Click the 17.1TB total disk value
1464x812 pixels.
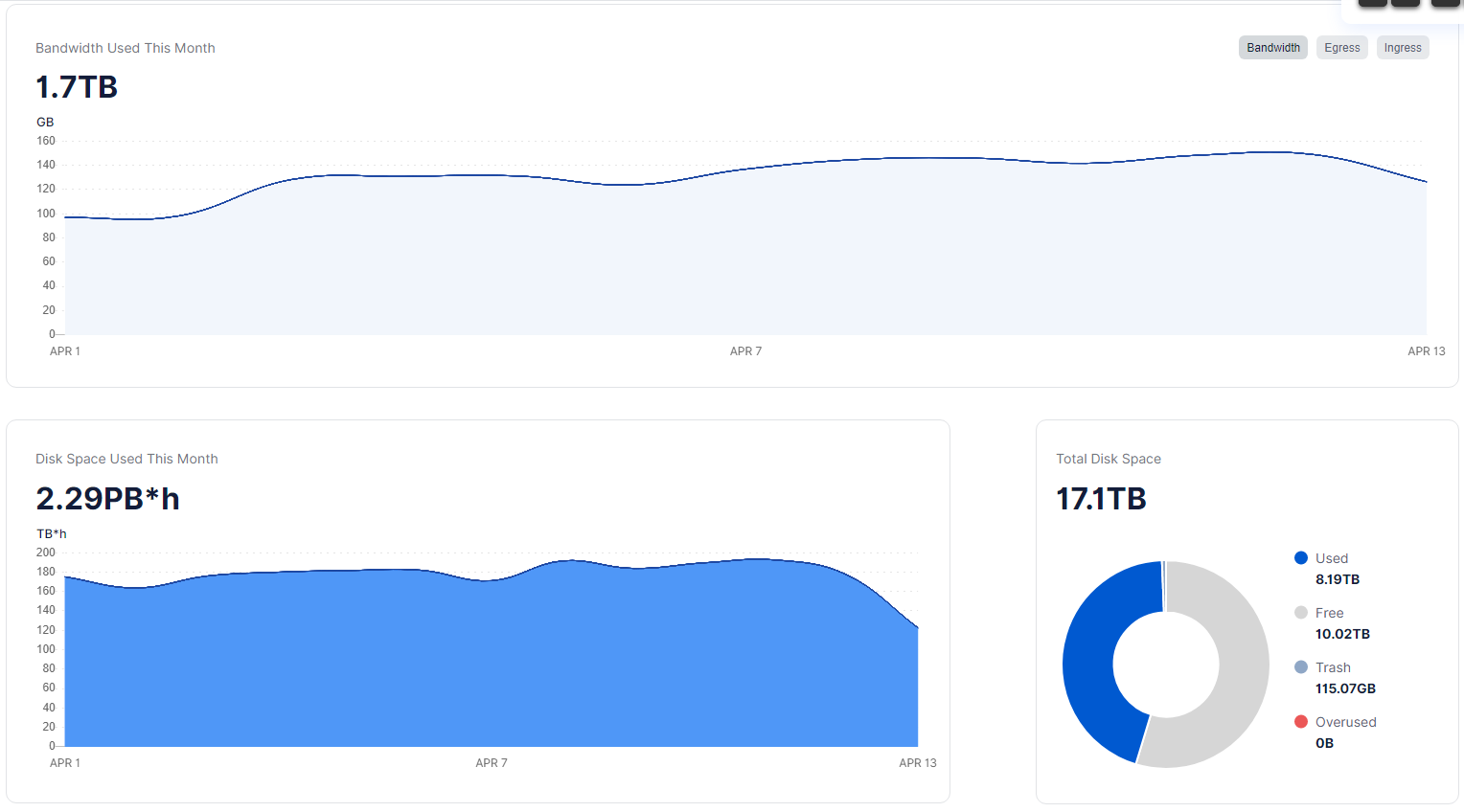tap(1101, 499)
